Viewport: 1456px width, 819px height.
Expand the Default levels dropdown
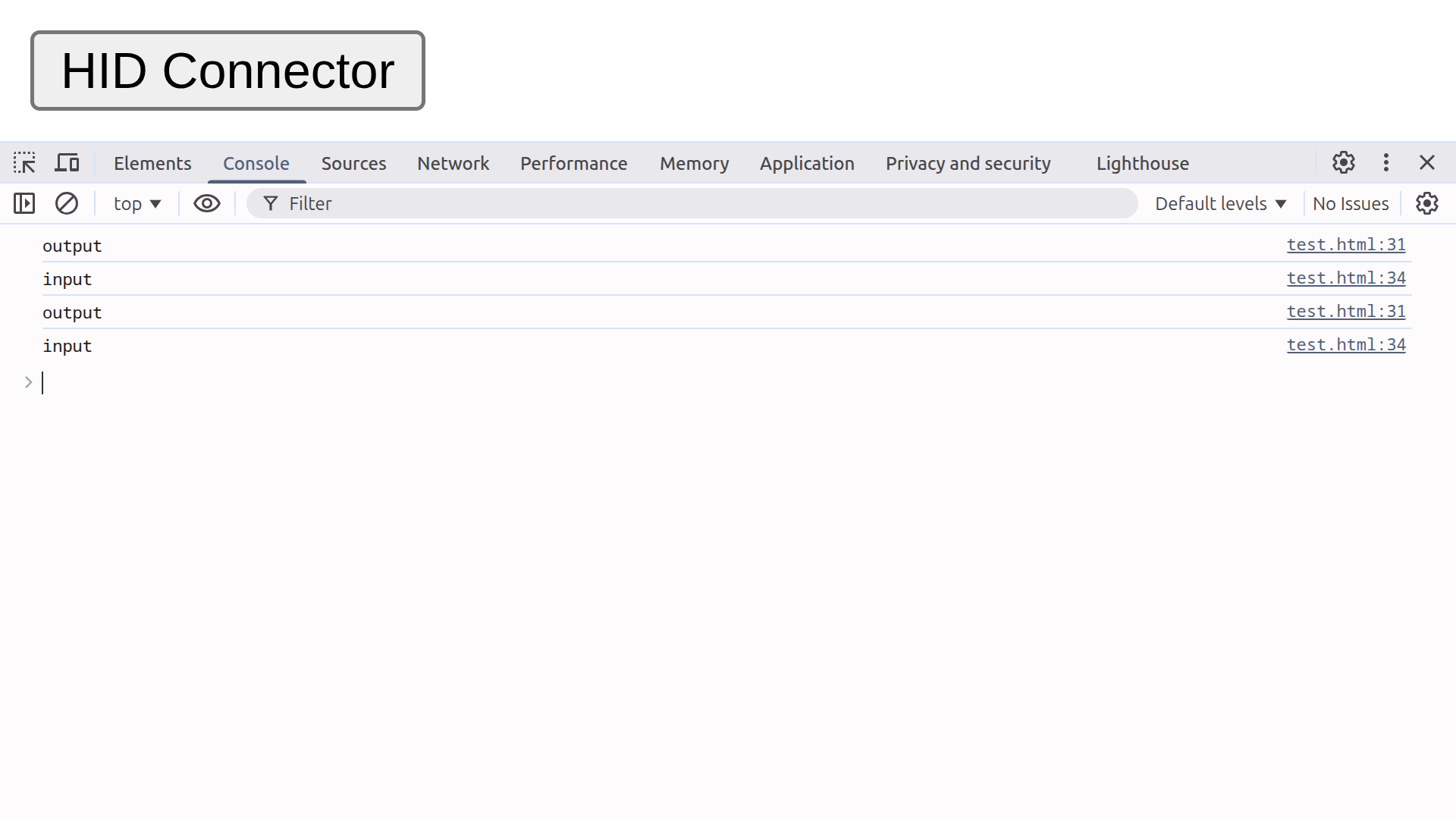pos(1221,203)
